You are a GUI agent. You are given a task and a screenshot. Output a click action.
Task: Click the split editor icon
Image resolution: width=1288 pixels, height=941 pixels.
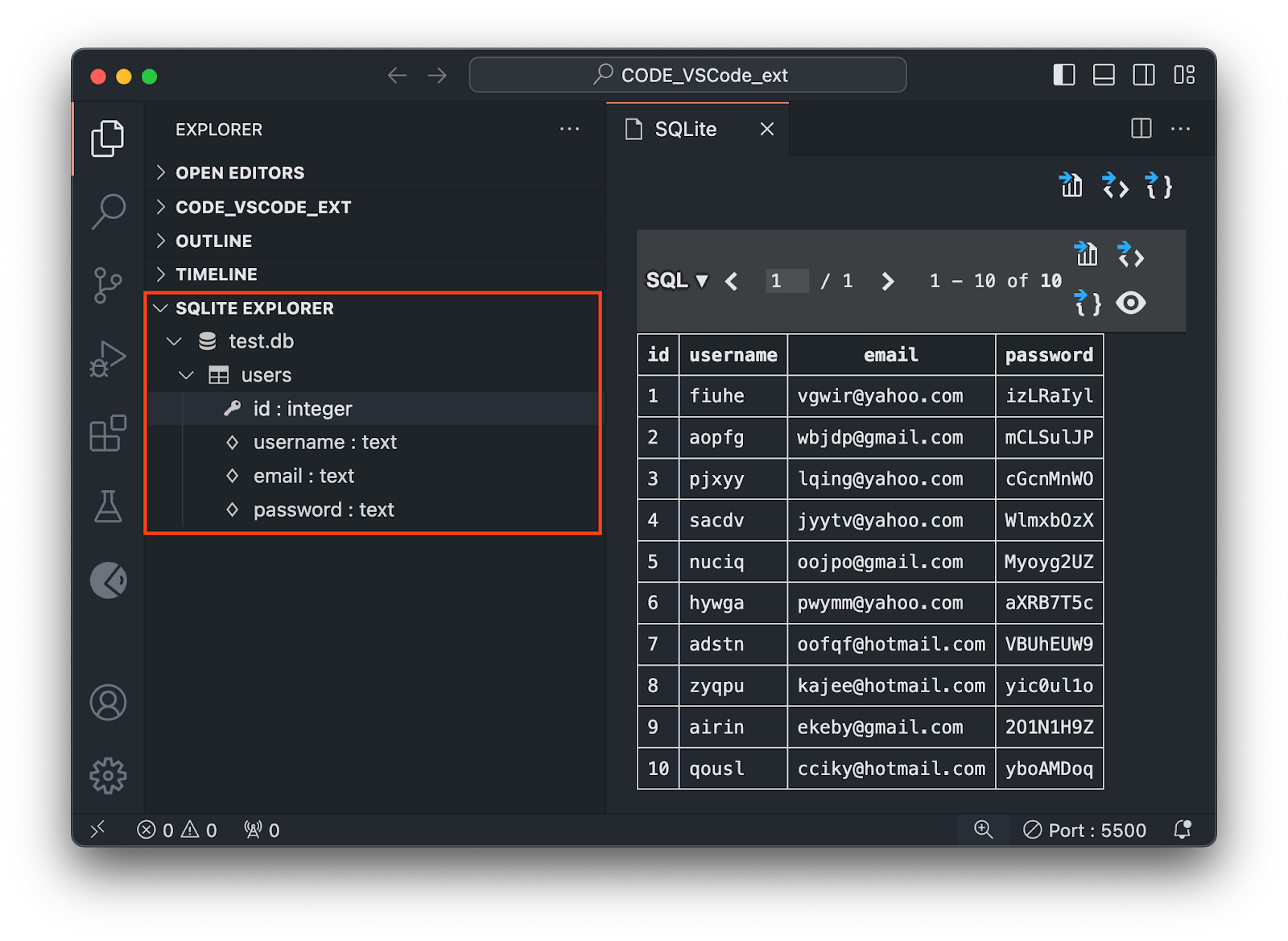click(1141, 129)
